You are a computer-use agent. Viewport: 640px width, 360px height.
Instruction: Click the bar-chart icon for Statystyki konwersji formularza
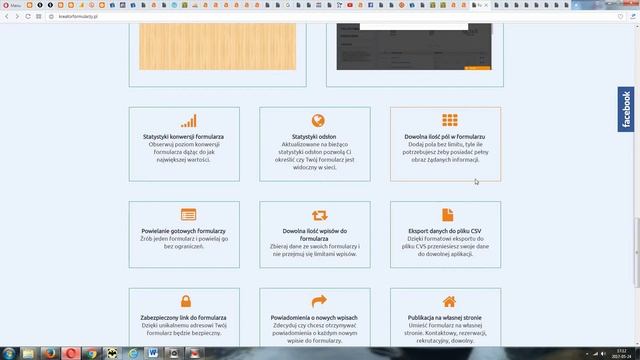point(189,121)
